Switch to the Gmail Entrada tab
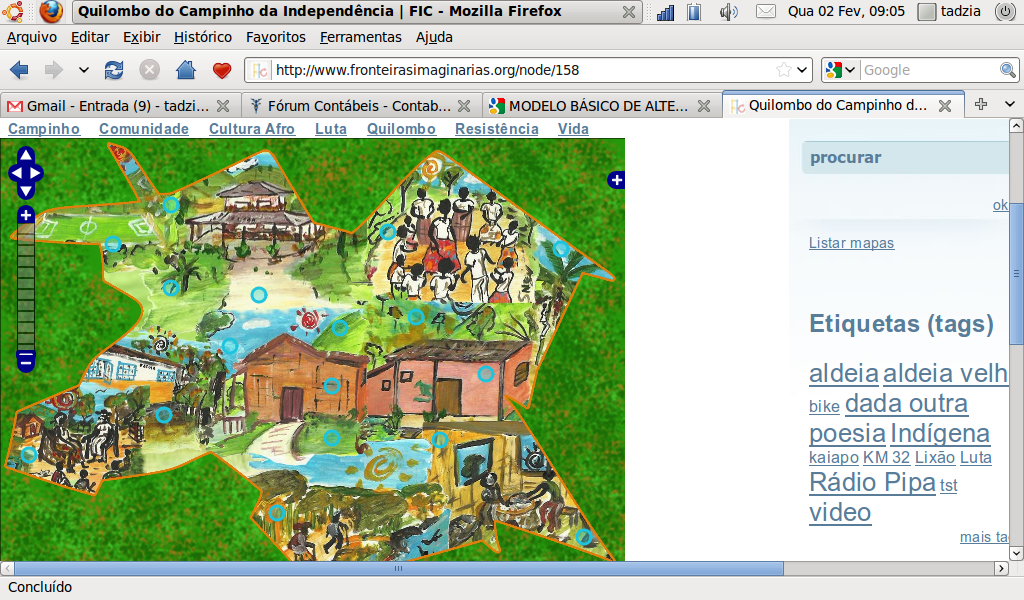This screenshot has height=600, width=1024. pos(120,105)
